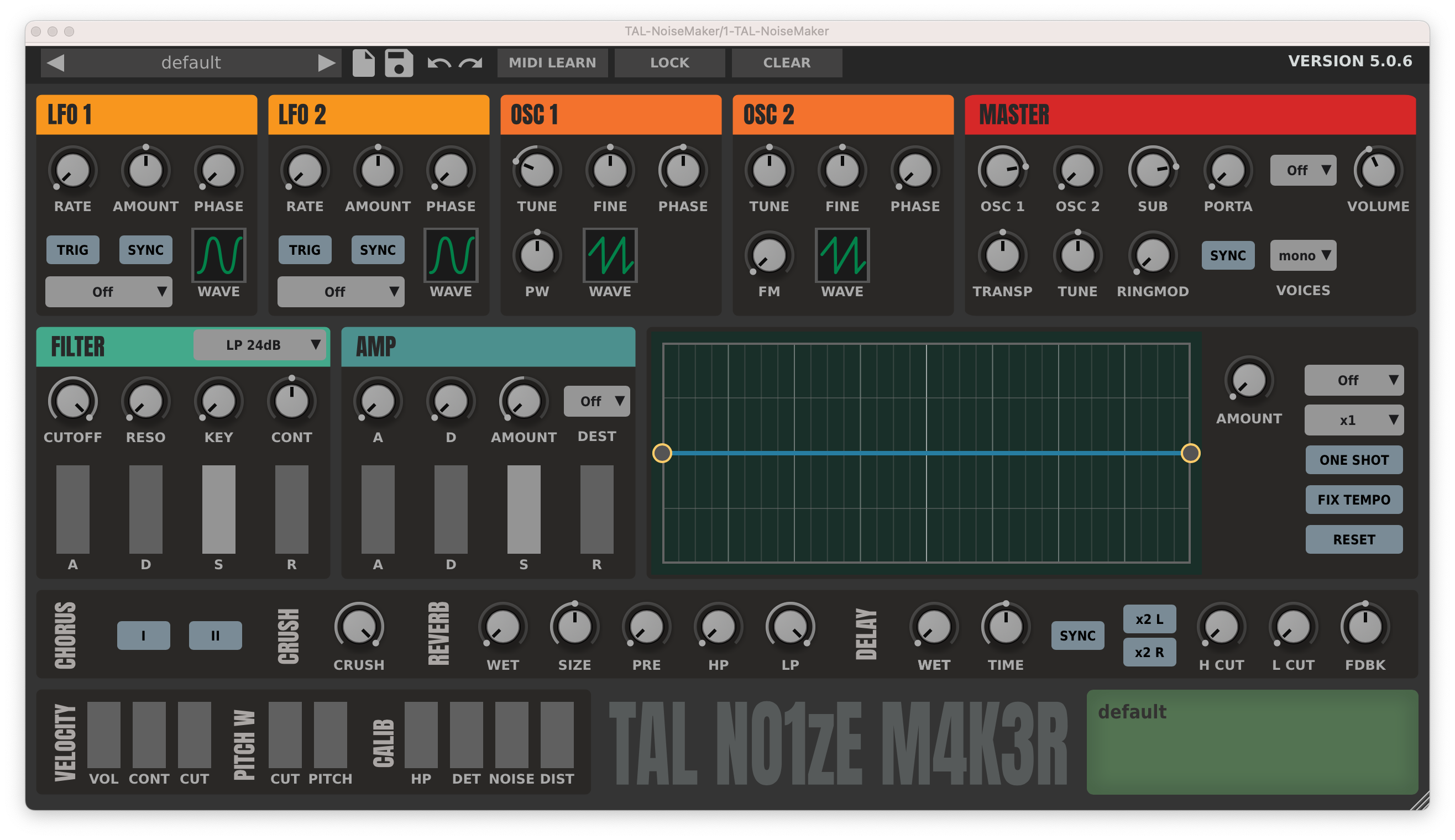
Task: Go to next preset with right arrow
Action: [x=326, y=62]
